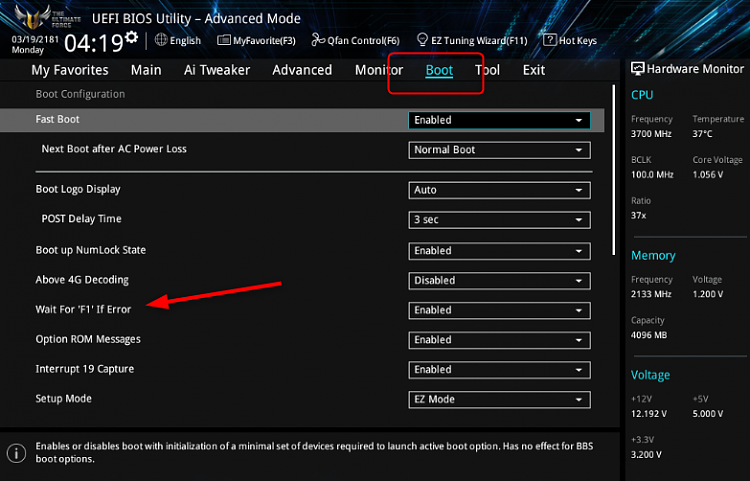Screen dimensions: 750x481
Task: Select POST Delay Time label
Action: tap(81, 219)
